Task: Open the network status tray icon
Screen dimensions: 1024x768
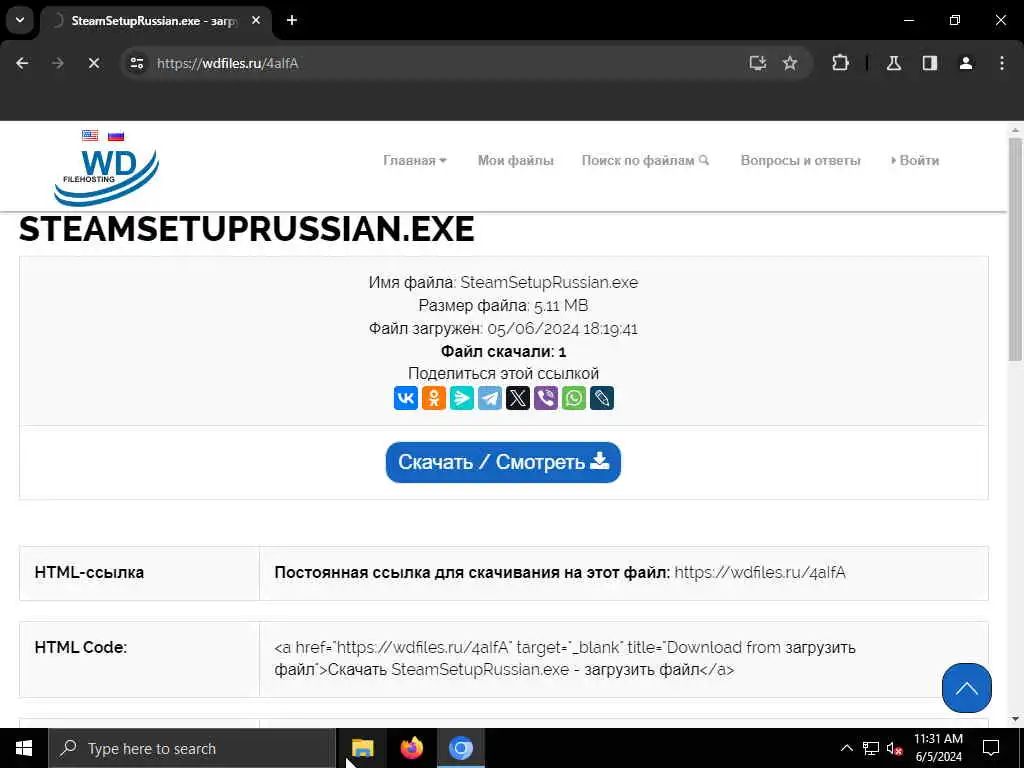Action: pos(871,748)
